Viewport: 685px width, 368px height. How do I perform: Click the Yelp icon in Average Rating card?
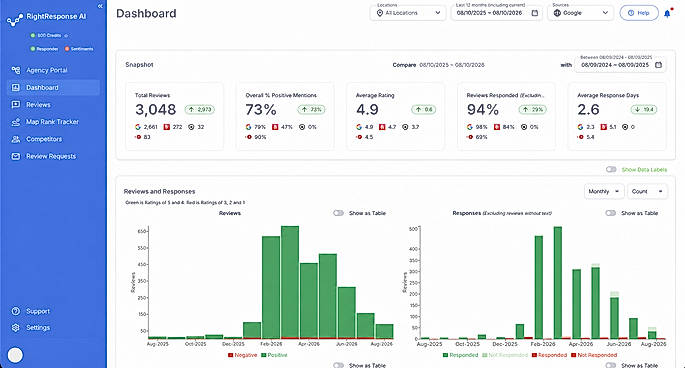382,127
